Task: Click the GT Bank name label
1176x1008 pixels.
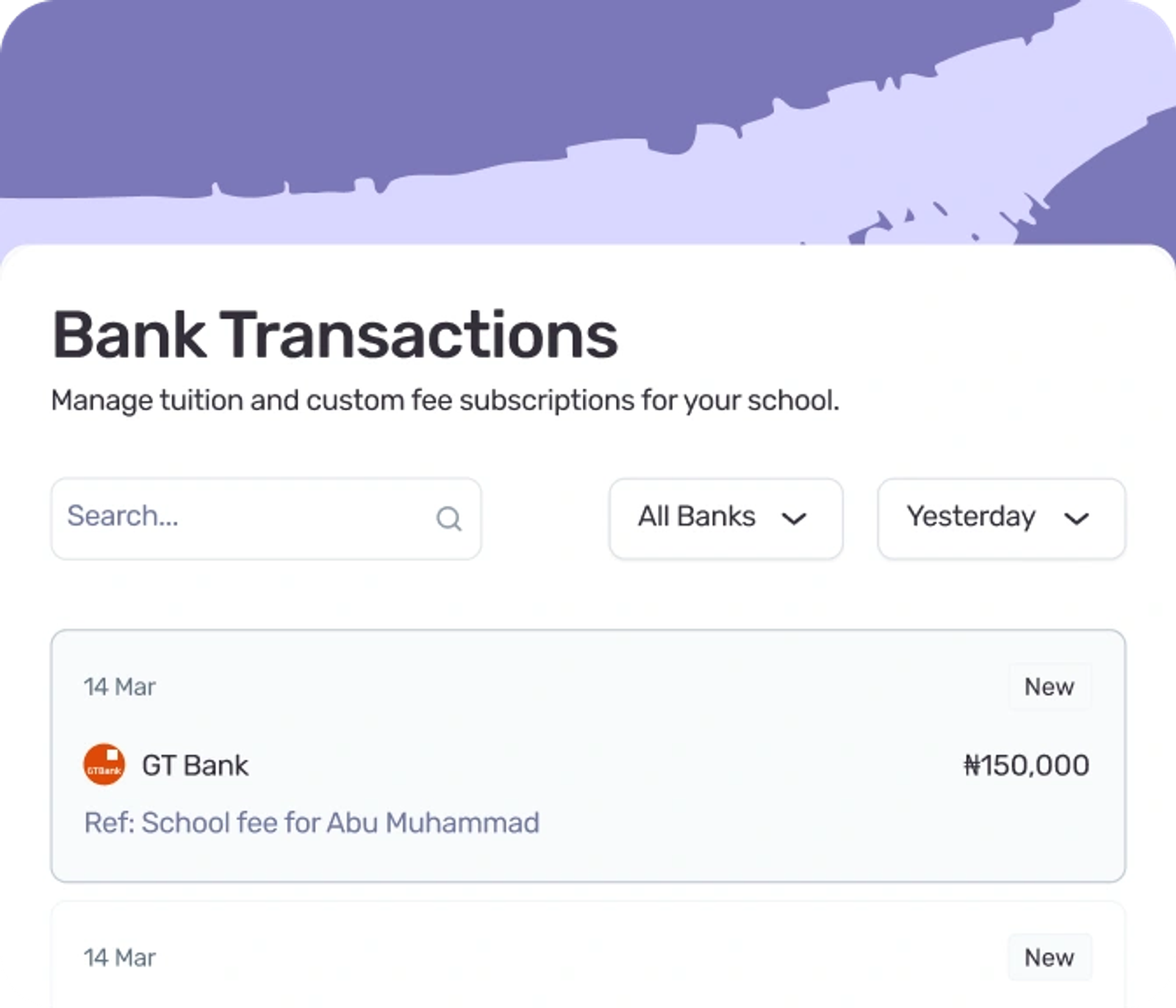Action: click(195, 765)
